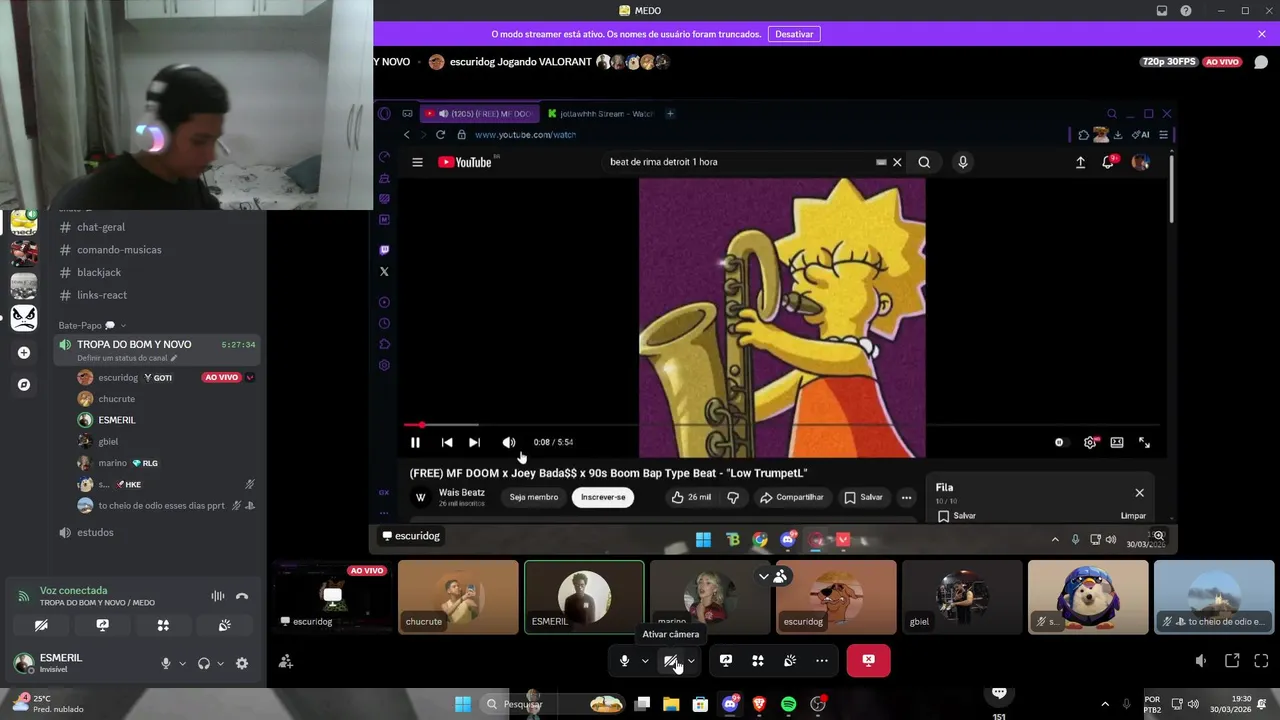Hide participants with the chevron above tiles
The height and width of the screenshot is (720, 1280).
pos(764,576)
